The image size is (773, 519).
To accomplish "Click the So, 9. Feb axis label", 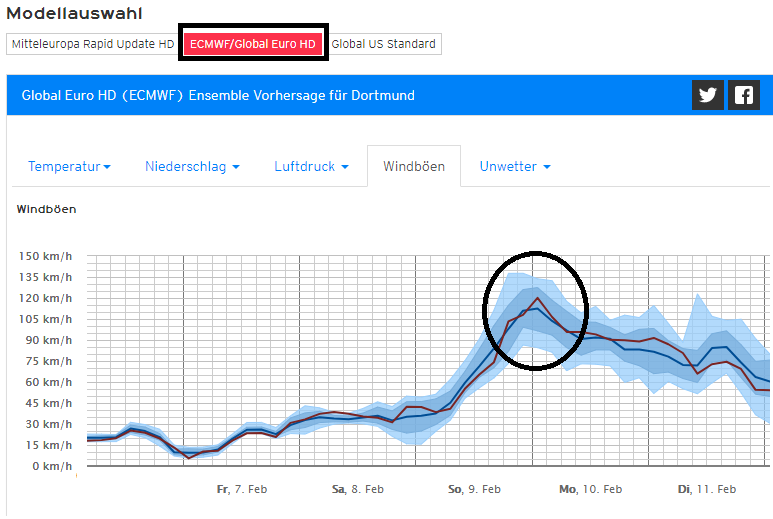I will pyautogui.click(x=474, y=489).
